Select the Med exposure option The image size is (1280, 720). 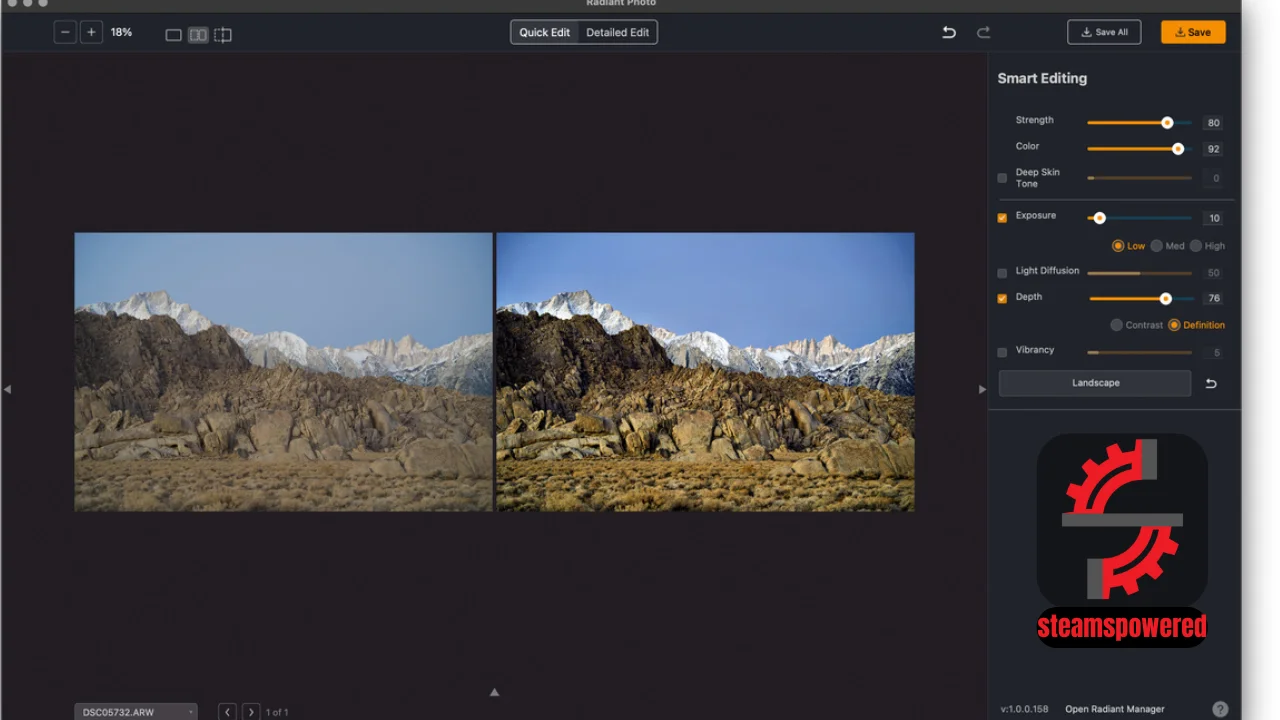tap(1156, 246)
